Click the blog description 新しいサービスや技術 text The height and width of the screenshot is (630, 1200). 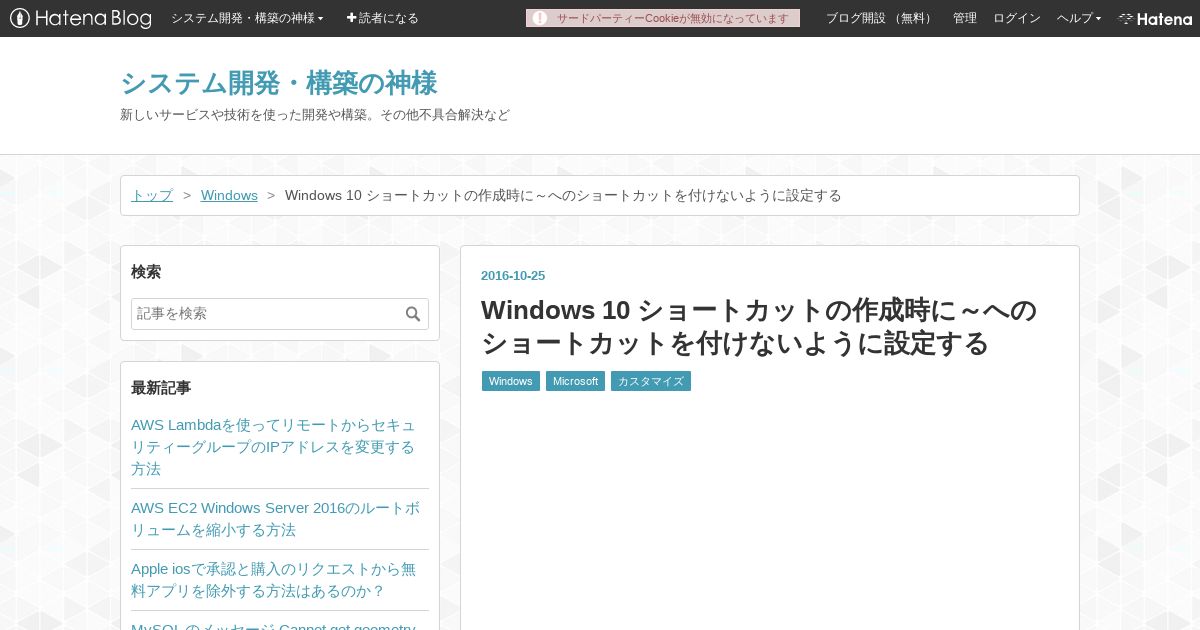pos(315,115)
